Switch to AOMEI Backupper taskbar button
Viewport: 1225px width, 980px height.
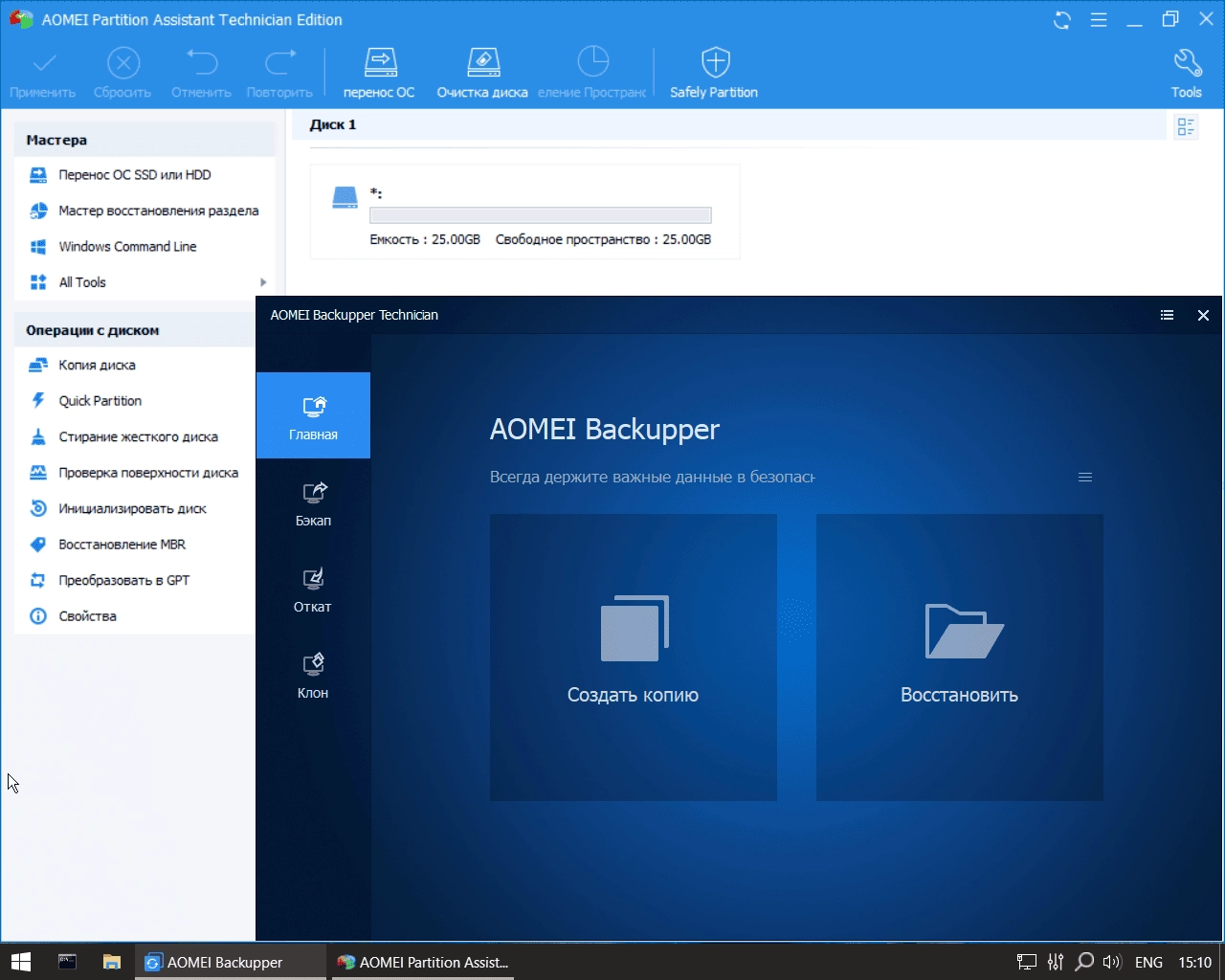coord(231,962)
